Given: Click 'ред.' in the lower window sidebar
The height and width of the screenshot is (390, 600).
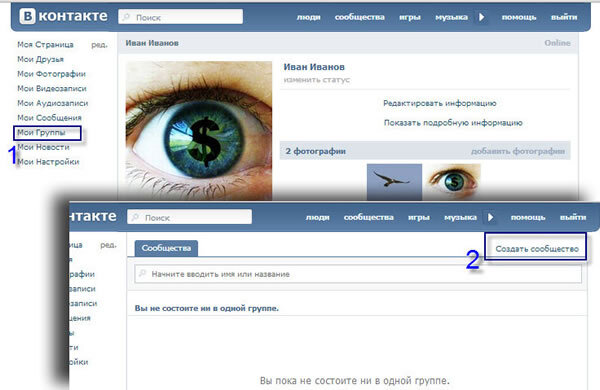Looking at the screenshot, I should (x=109, y=245).
